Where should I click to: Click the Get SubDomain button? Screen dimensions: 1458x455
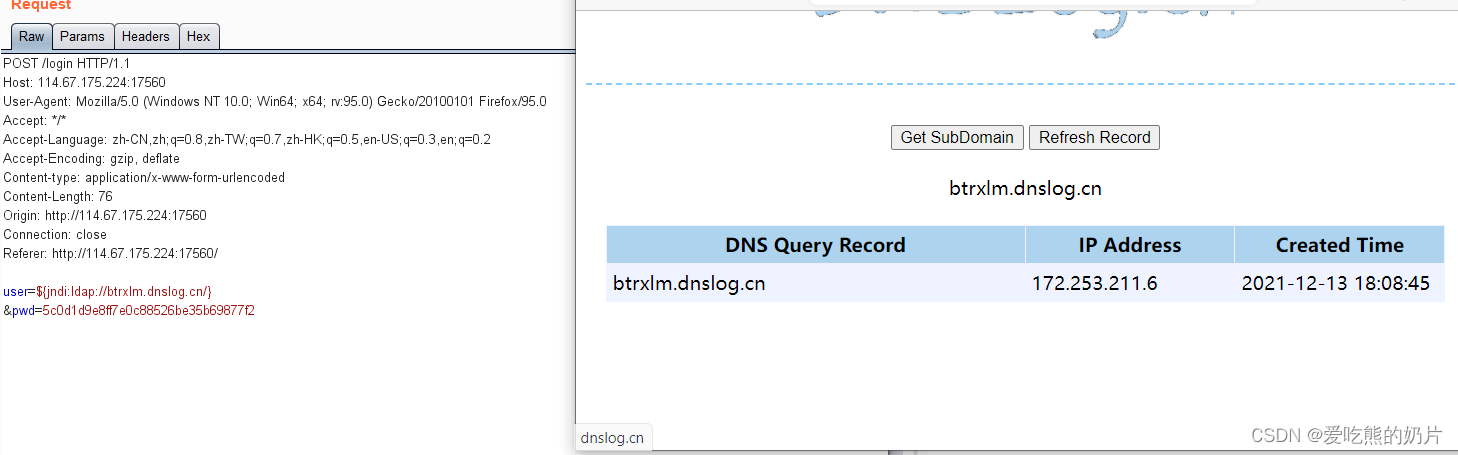(957, 138)
